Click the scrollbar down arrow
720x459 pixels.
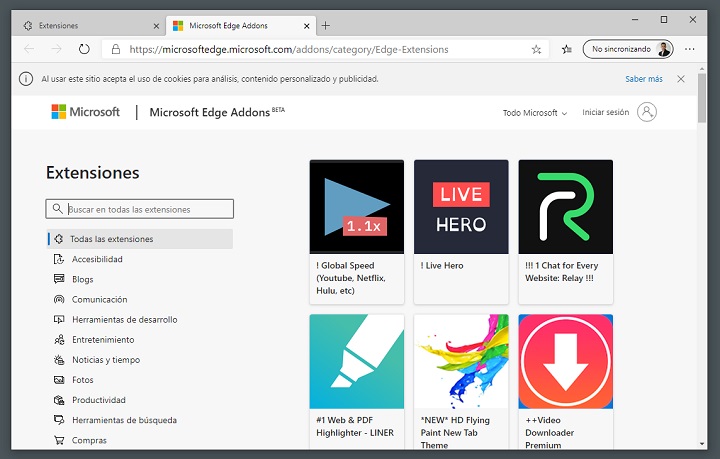tap(701, 444)
